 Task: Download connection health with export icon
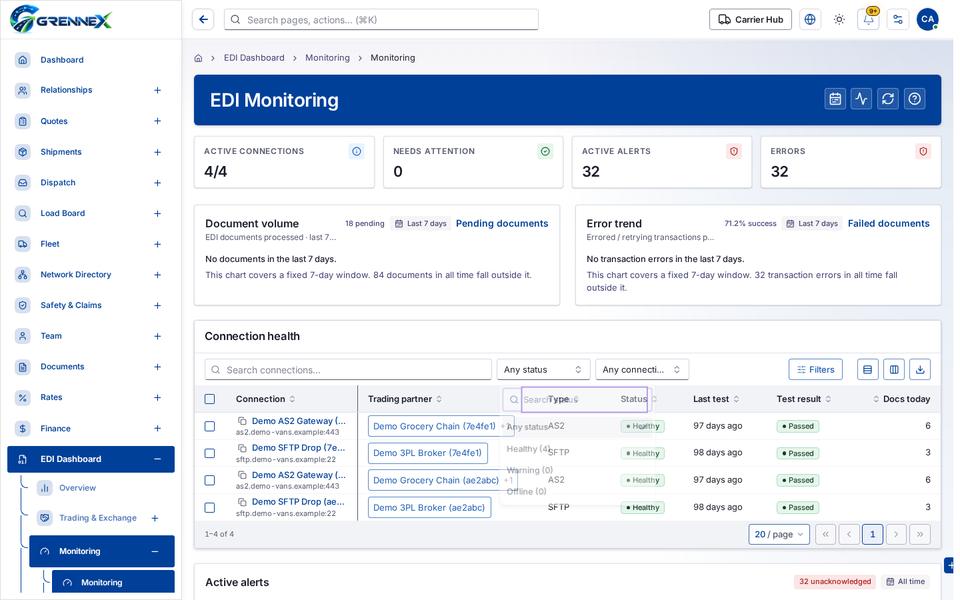pyautogui.click(x=920, y=370)
